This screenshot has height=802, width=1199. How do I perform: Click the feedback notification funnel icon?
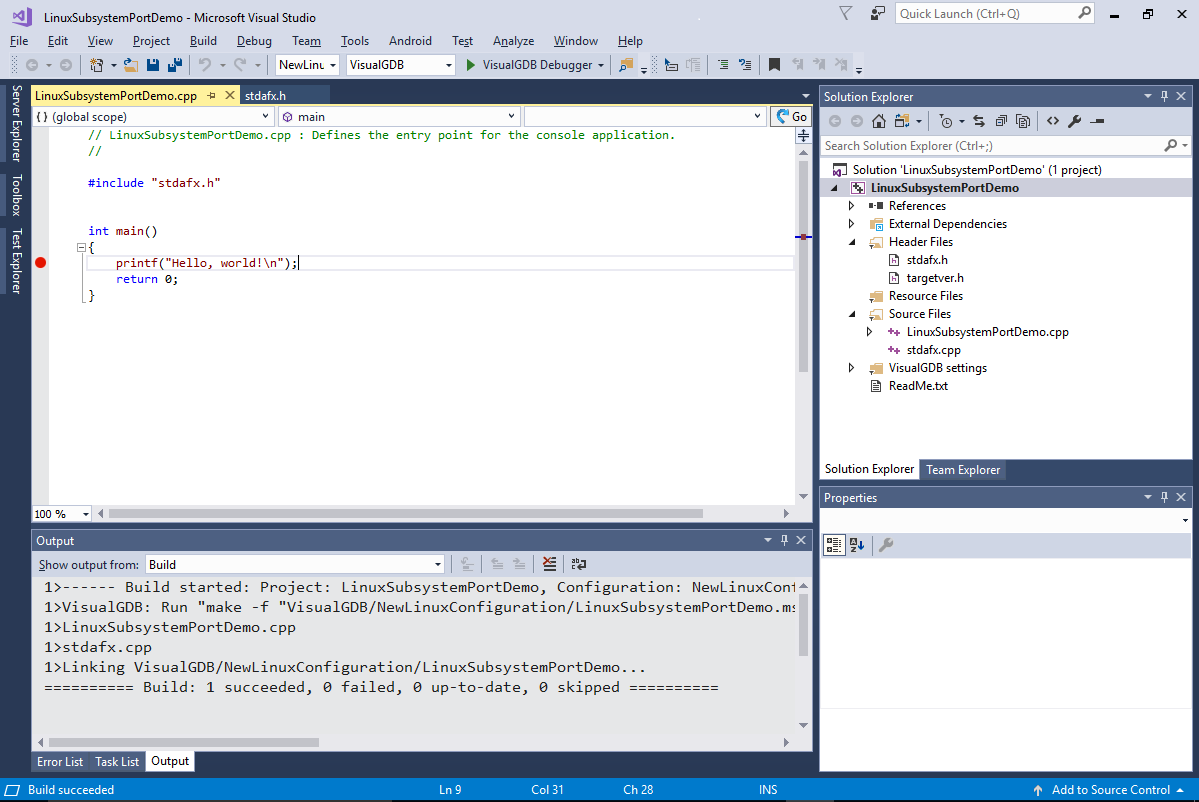click(845, 13)
